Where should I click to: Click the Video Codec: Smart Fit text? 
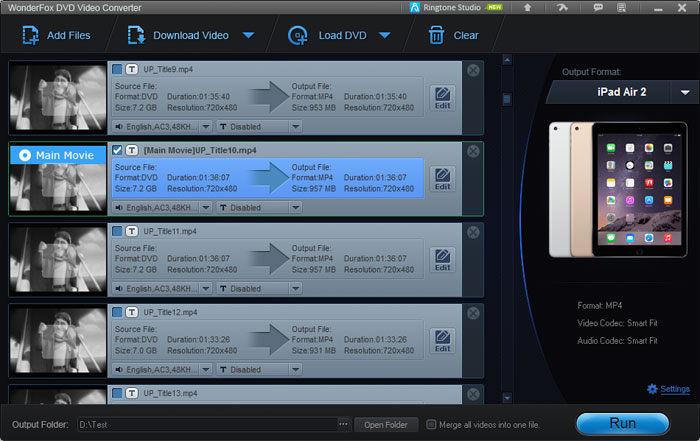[x=617, y=323]
